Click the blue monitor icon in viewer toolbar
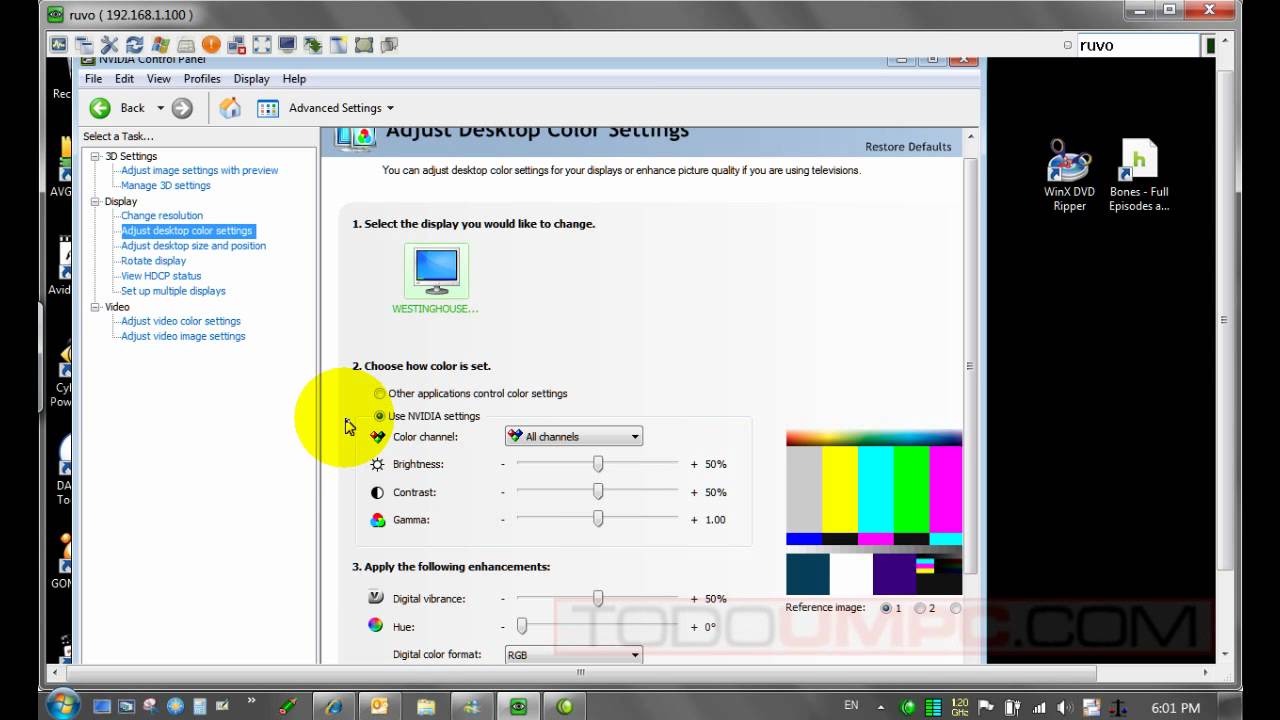This screenshot has height=720, width=1280. pyautogui.click(x=288, y=45)
